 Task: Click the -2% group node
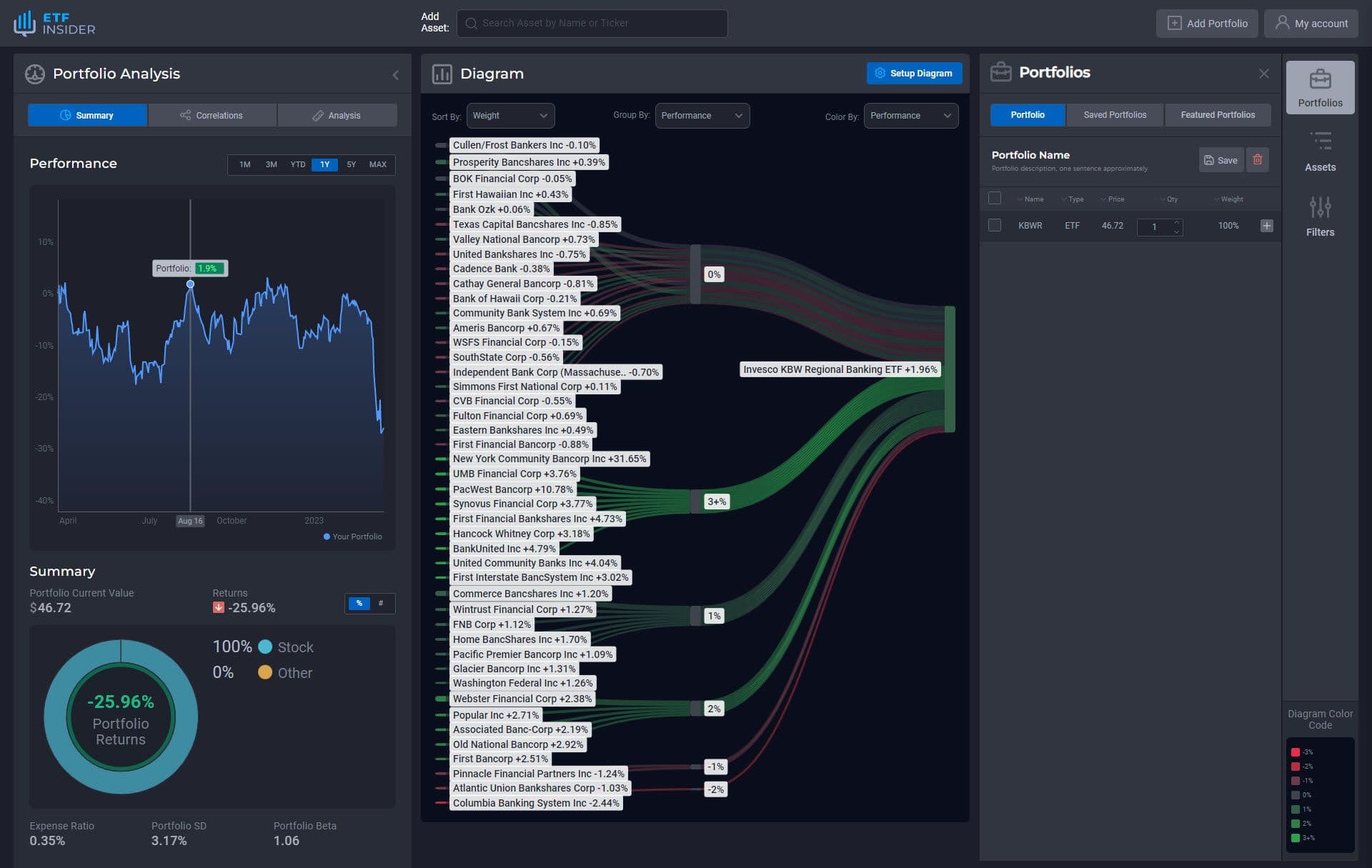[x=715, y=789]
